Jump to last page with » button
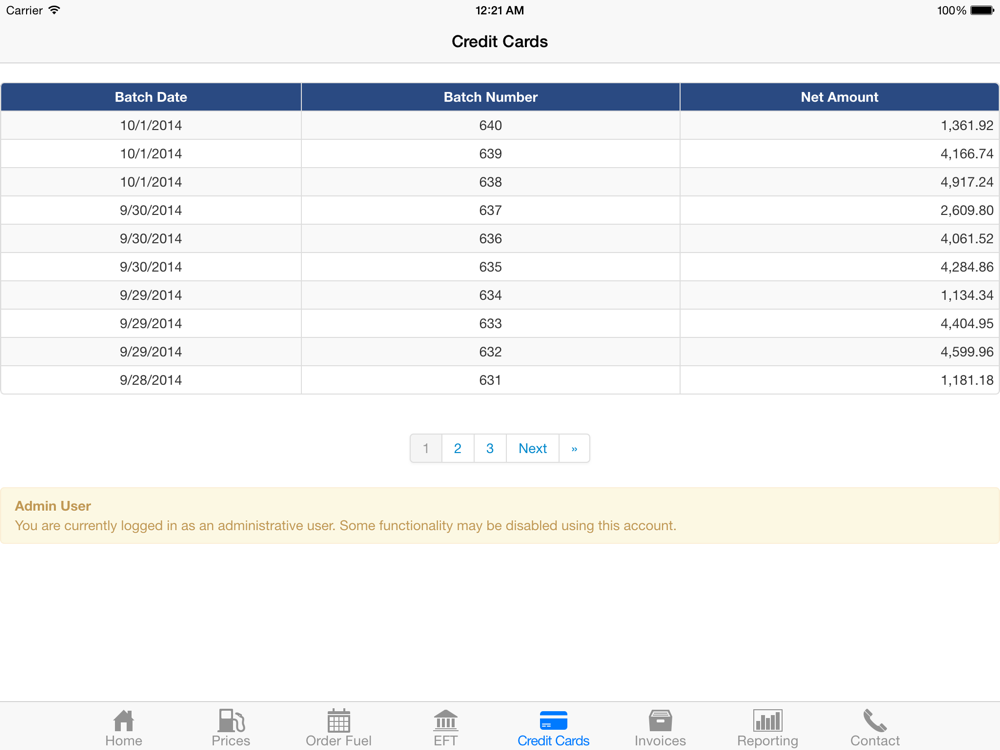 [x=574, y=448]
